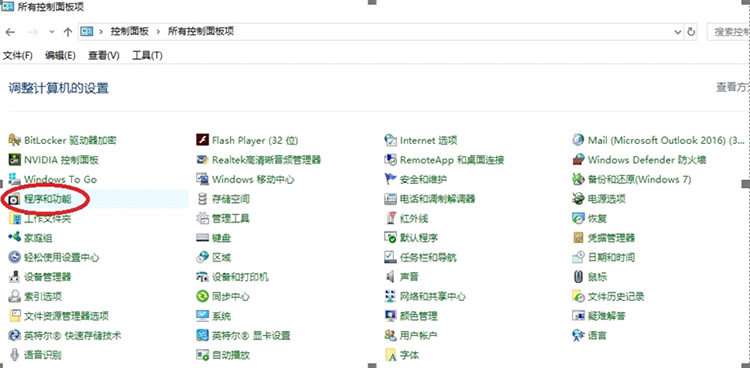Expand the address bar history dropdown
Screen dimensions: 750x368
point(677,32)
